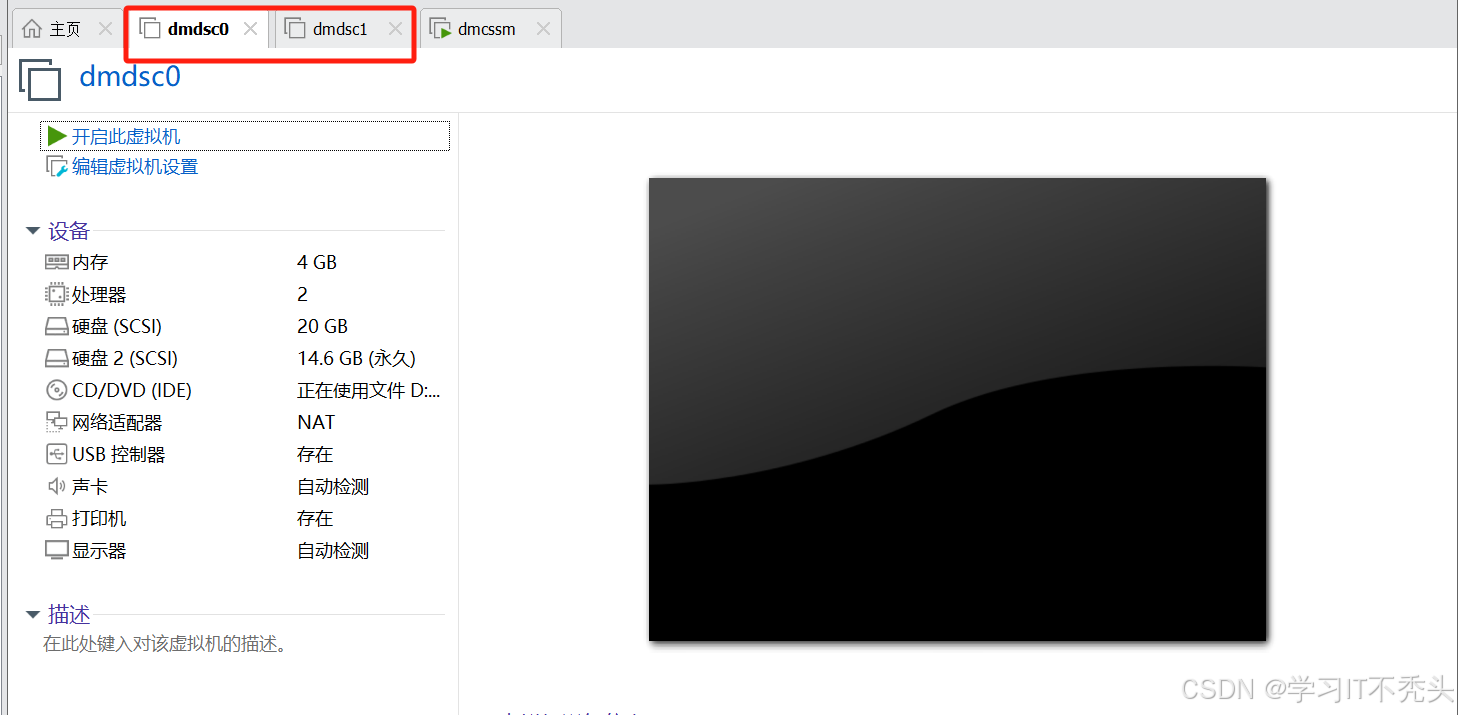Click the 14.6 GB (永久) value

pyautogui.click(x=357, y=358)
